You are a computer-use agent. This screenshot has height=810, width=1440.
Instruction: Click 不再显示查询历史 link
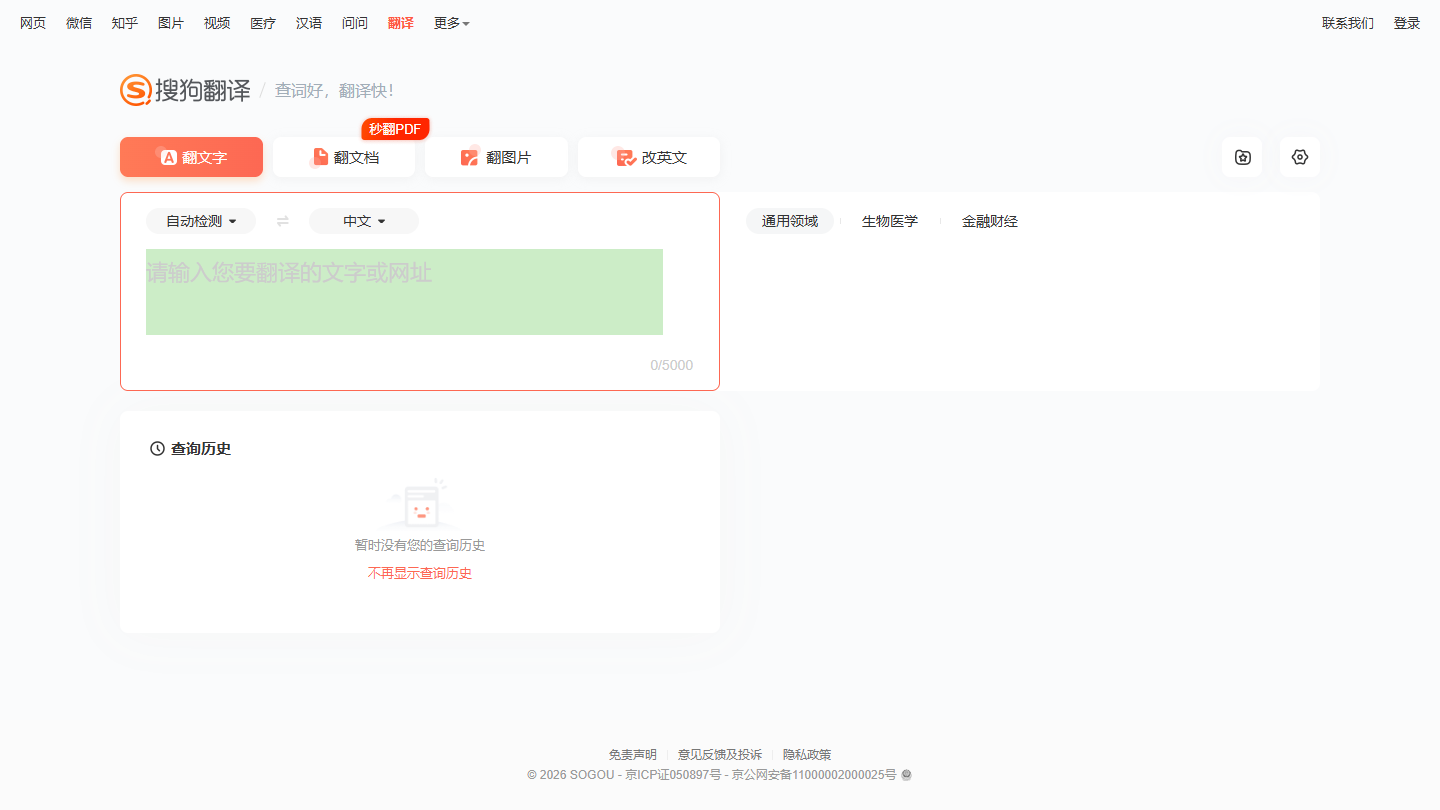(x=420, y=573)
